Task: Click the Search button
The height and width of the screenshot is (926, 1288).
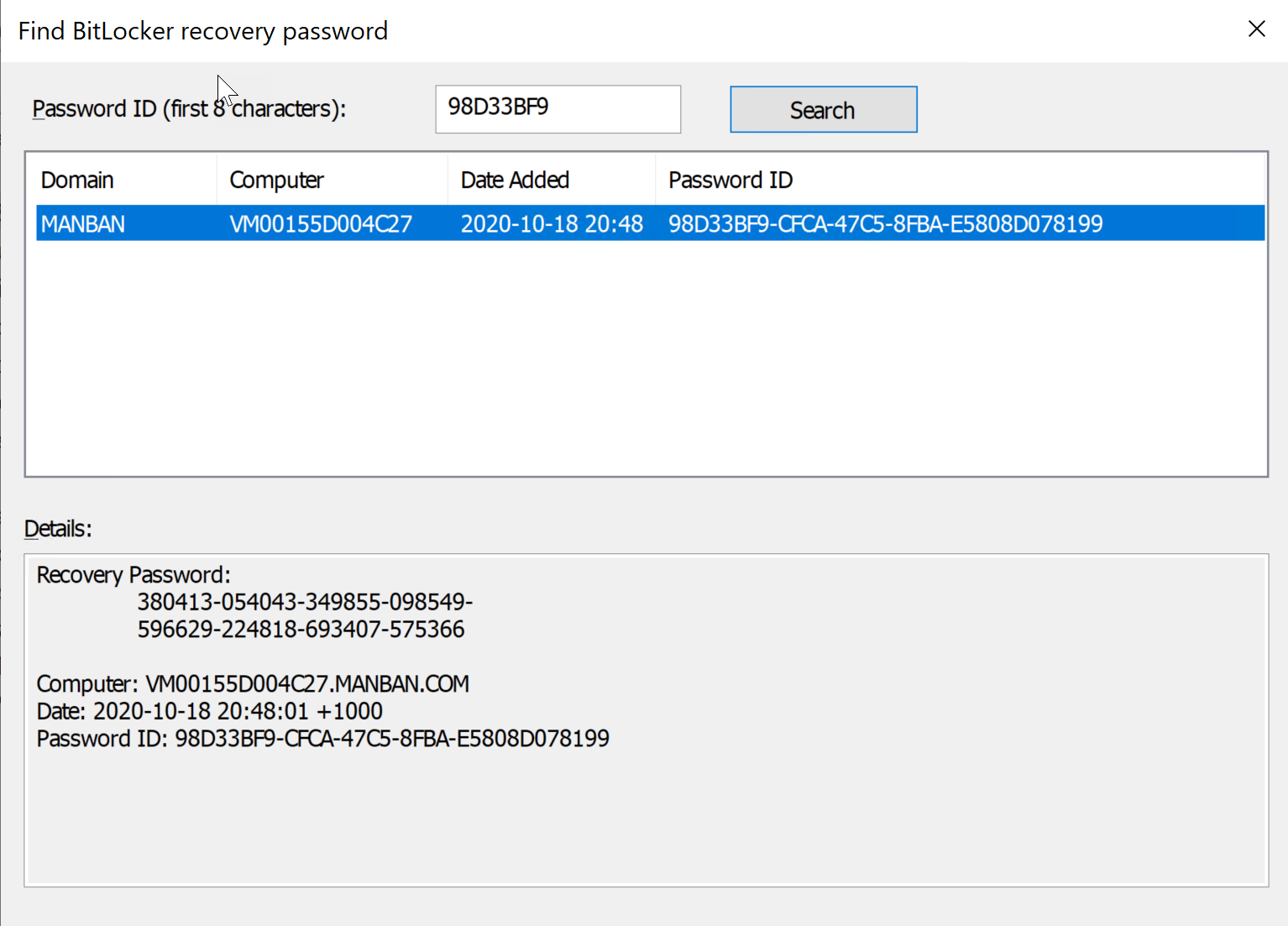Action: (x=823, y=110)
